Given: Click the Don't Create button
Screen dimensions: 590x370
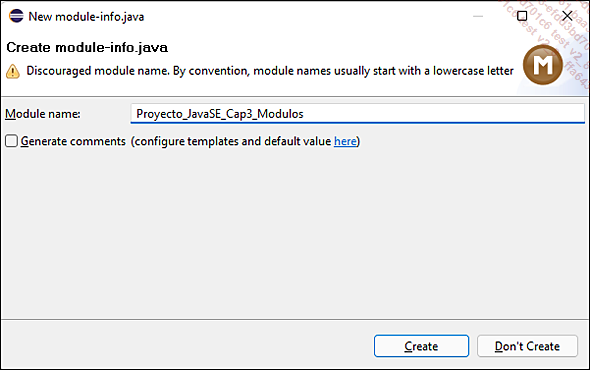Looking at the screenshot, I should coord(527,346).
